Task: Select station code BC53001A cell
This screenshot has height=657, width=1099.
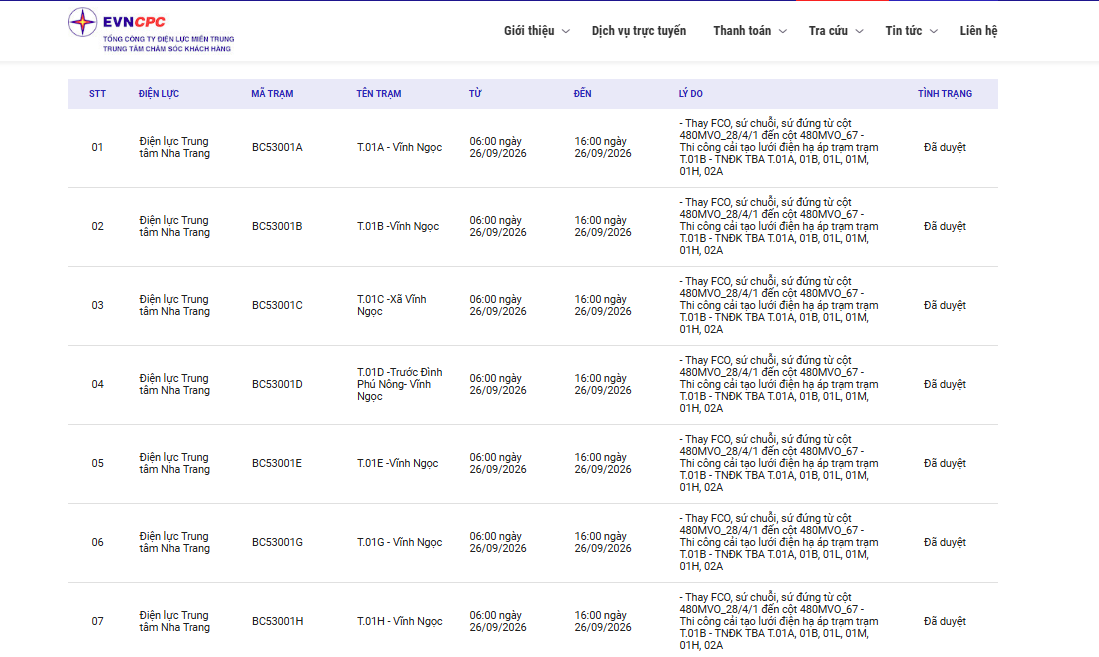Action: pos(277,147)
